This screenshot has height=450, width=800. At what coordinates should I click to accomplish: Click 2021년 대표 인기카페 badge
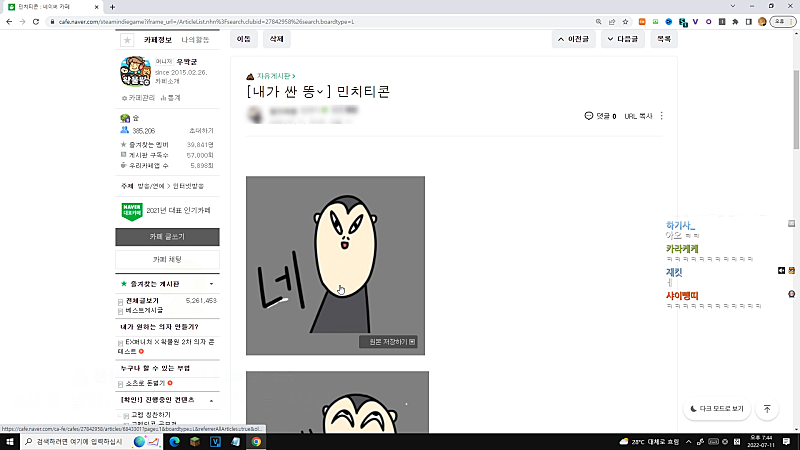click(x=166, y=211)
